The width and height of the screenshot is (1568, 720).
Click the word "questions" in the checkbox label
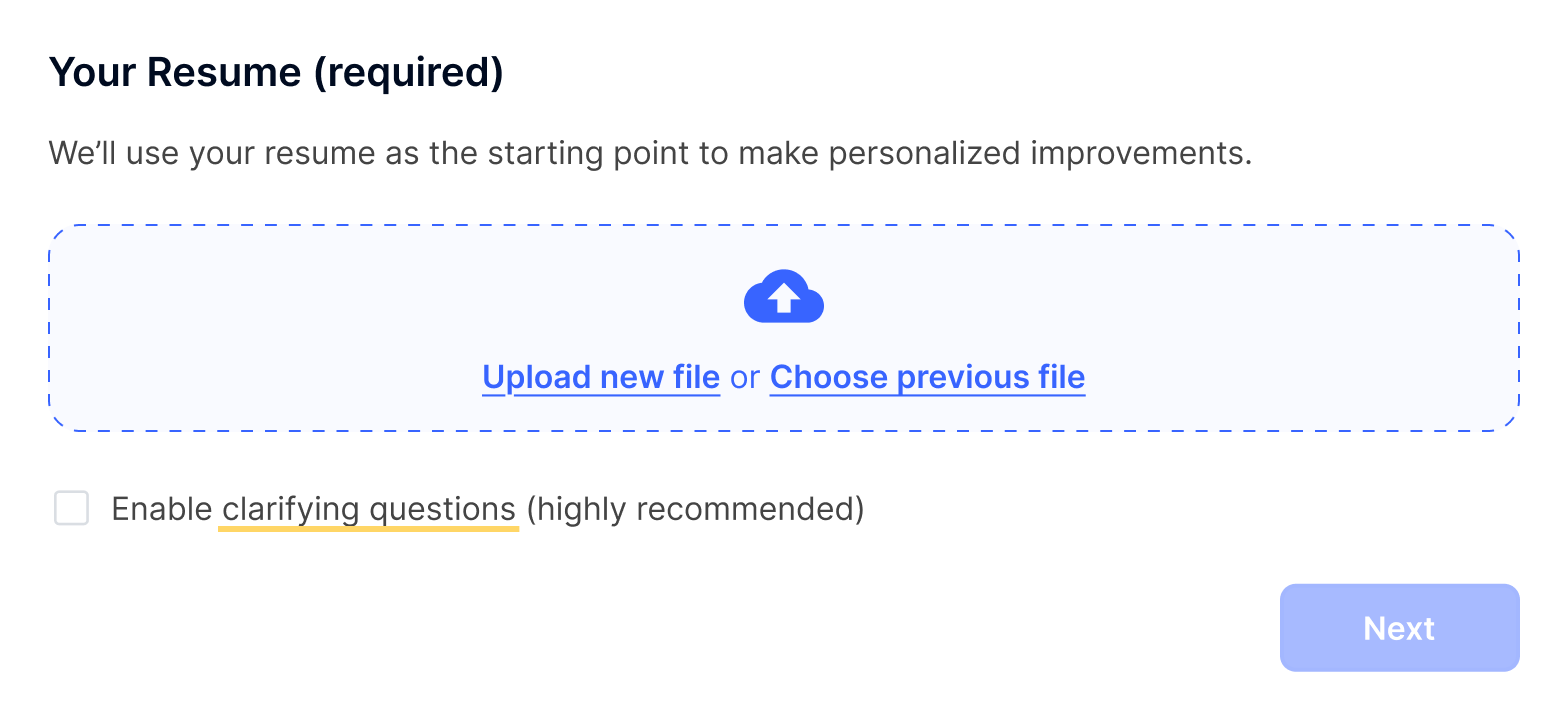click(x=442, y=509)
